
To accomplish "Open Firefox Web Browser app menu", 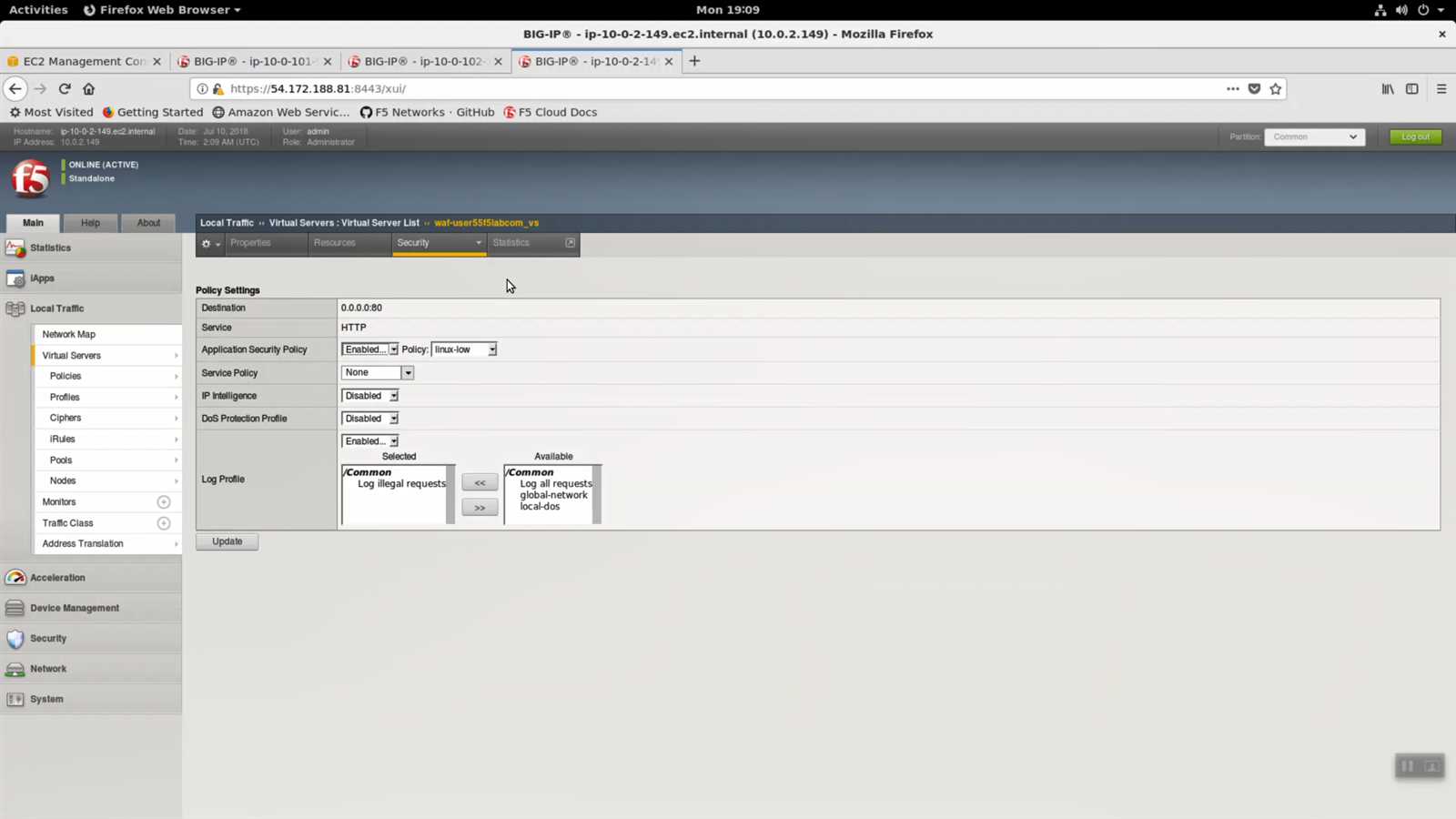I will (x=162, y=10).
